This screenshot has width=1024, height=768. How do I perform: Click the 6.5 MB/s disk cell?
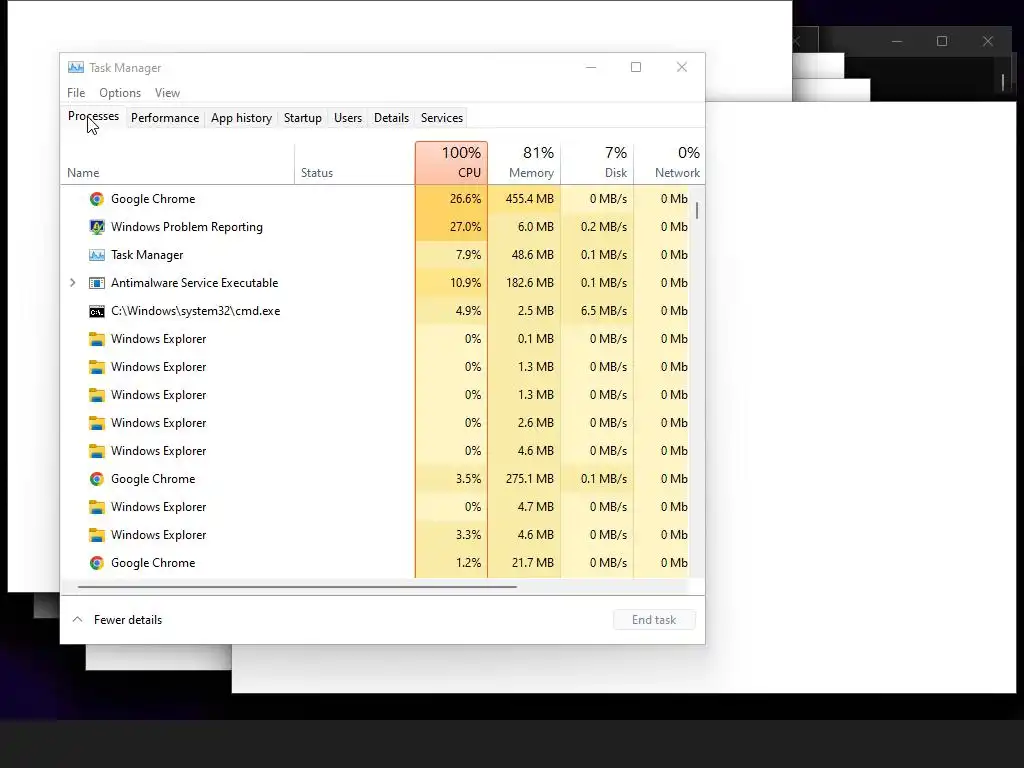point(598,312)
